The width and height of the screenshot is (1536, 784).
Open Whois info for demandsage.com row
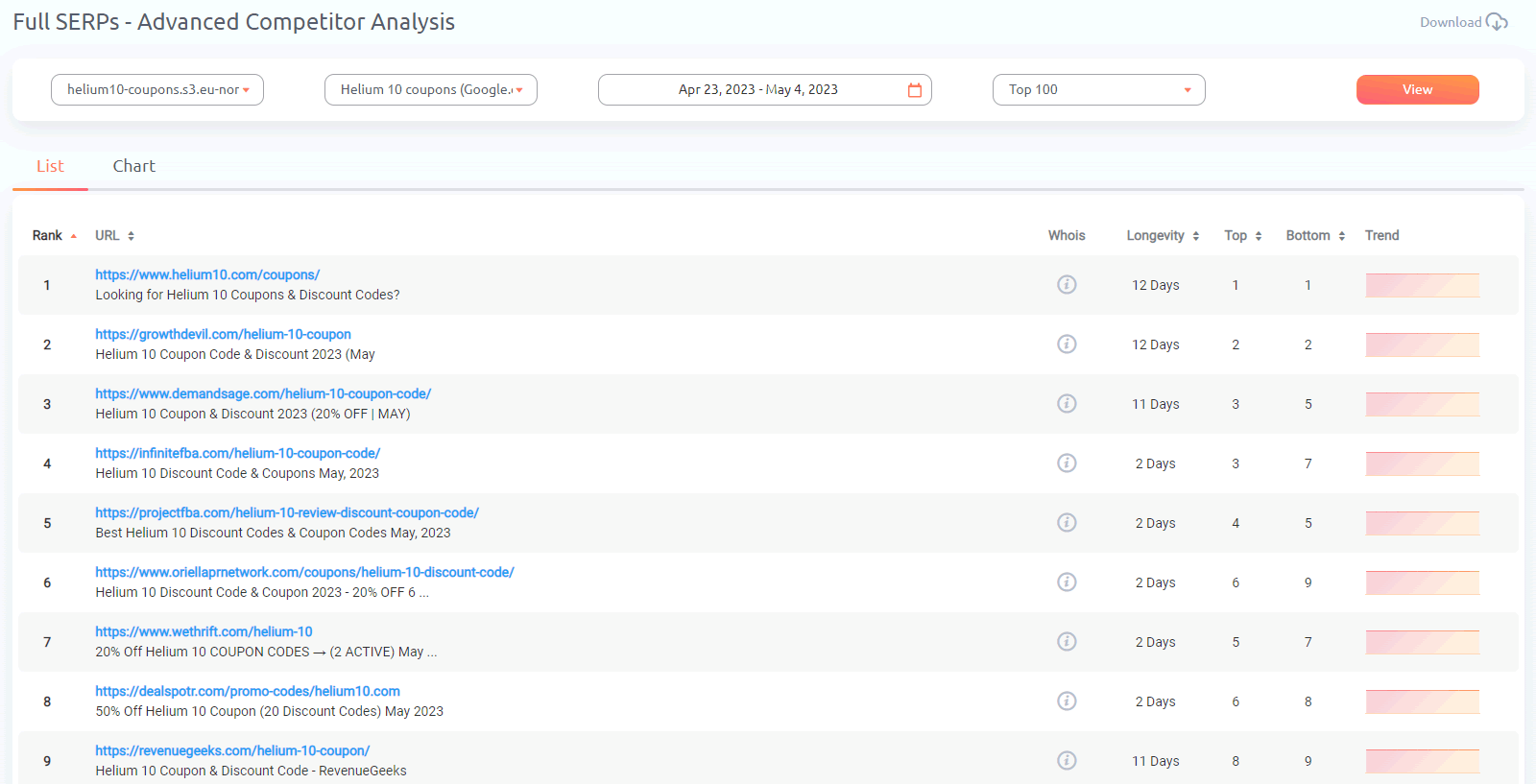1067,404
